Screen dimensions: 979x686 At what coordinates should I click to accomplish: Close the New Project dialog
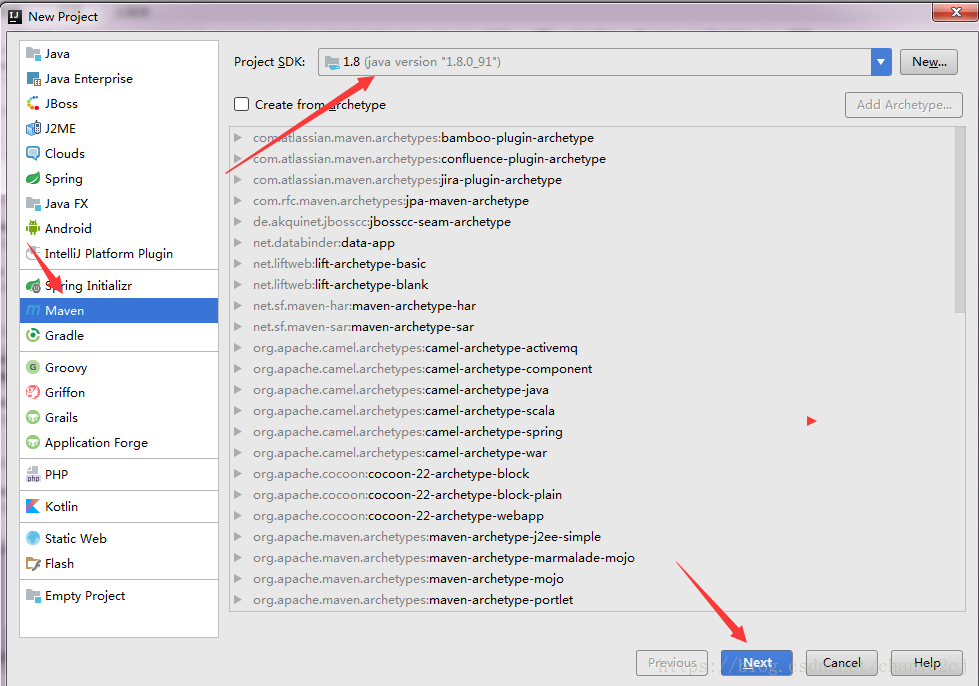pos(955,12)
